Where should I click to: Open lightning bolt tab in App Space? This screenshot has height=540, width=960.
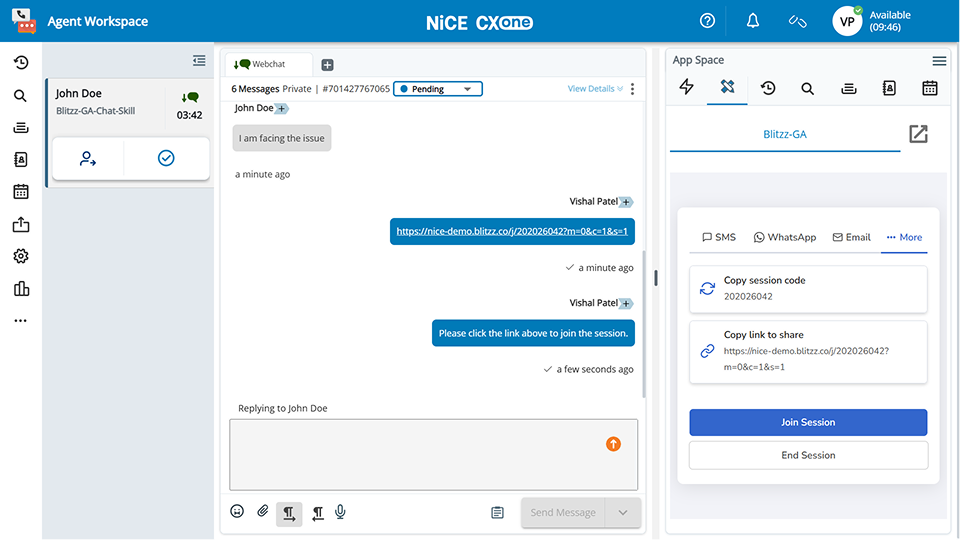(x=686, y=87)
